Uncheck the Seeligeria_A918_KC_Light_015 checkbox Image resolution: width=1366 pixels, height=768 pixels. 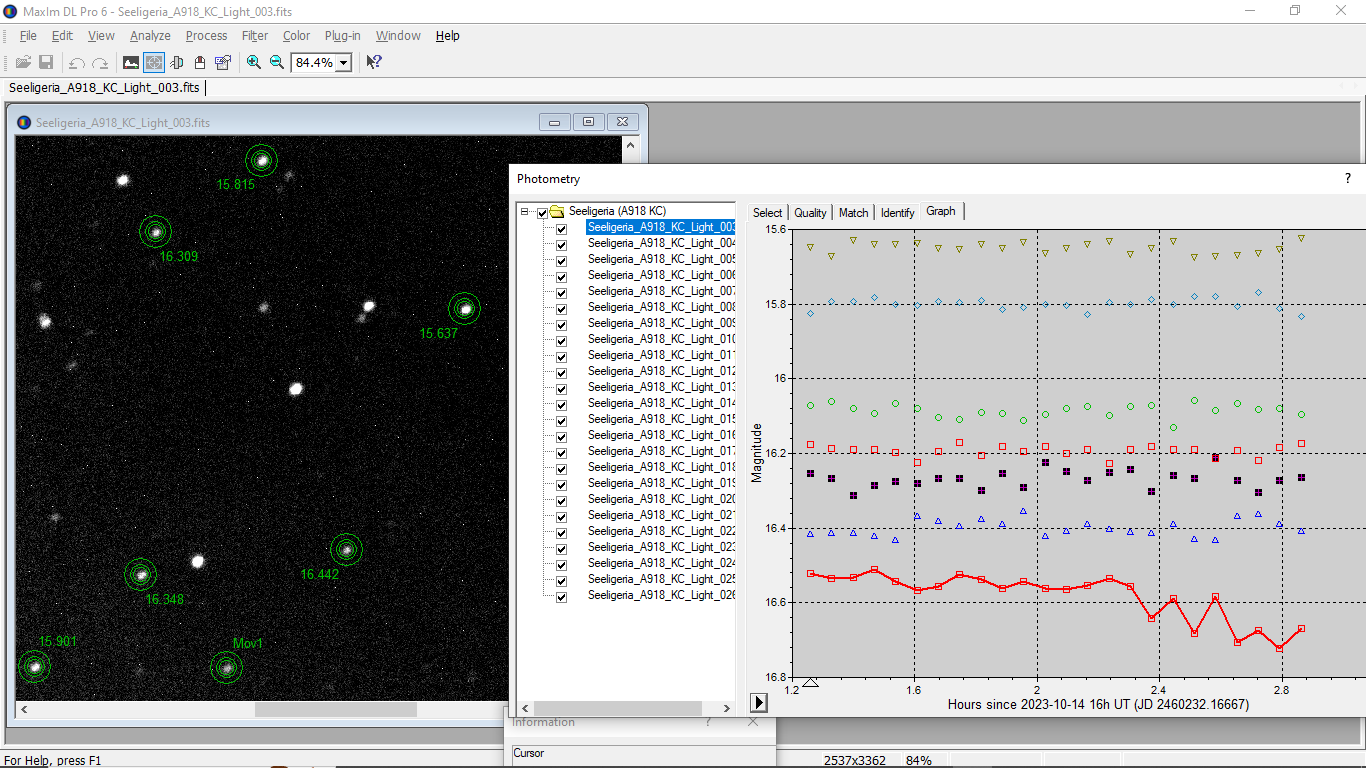[x=561, y=421]
